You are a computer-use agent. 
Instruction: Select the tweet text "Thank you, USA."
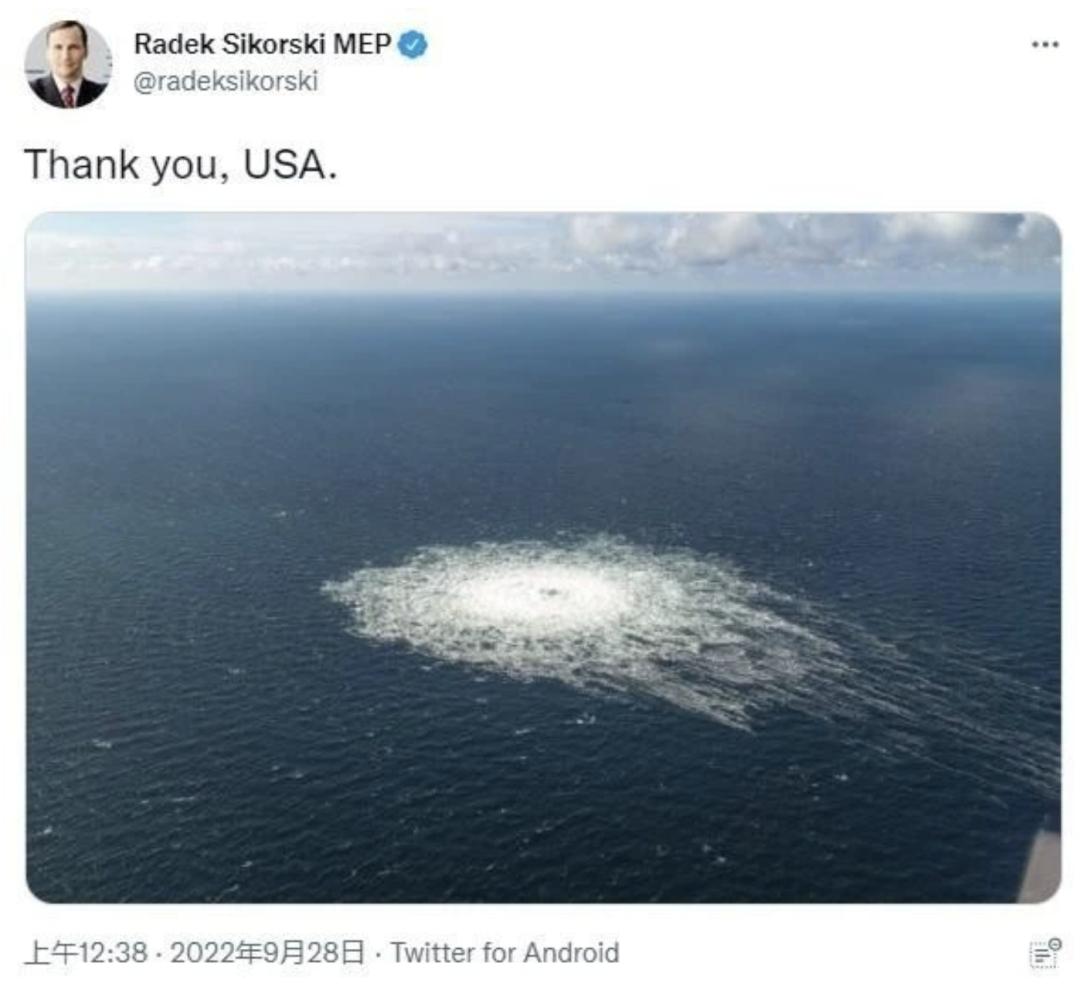click(x=181, y=165)
